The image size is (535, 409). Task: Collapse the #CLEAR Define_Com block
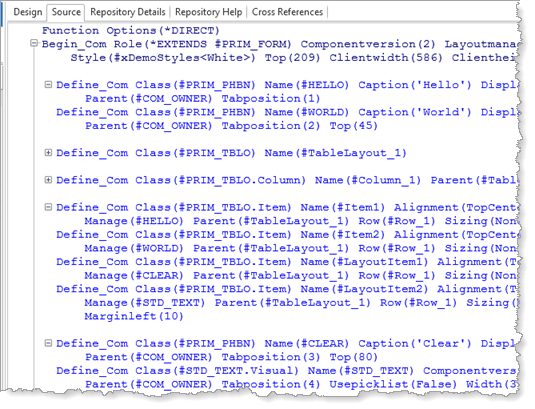pos(48,343)
